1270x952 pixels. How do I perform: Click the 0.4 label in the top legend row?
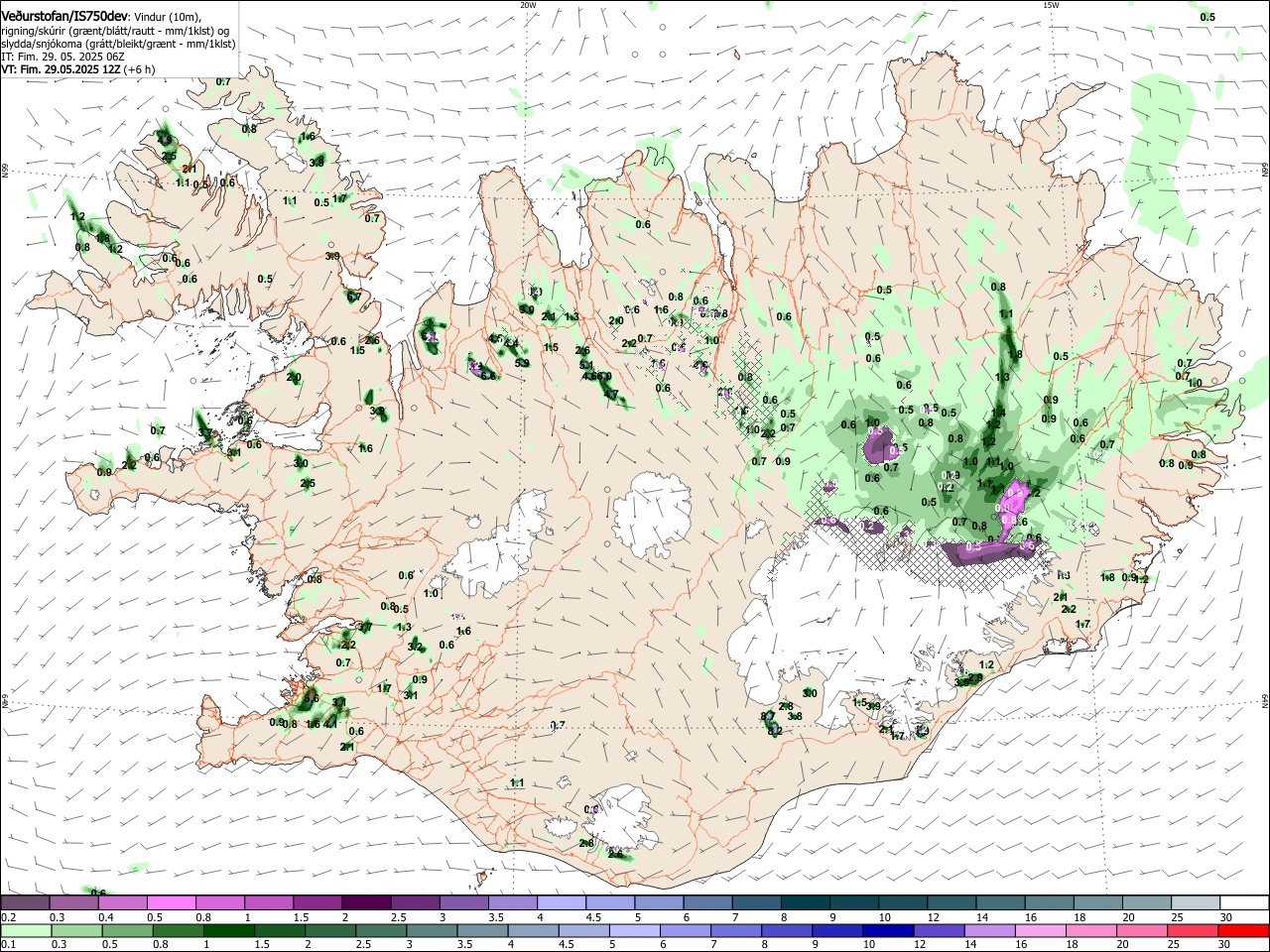tap(106, 917)
